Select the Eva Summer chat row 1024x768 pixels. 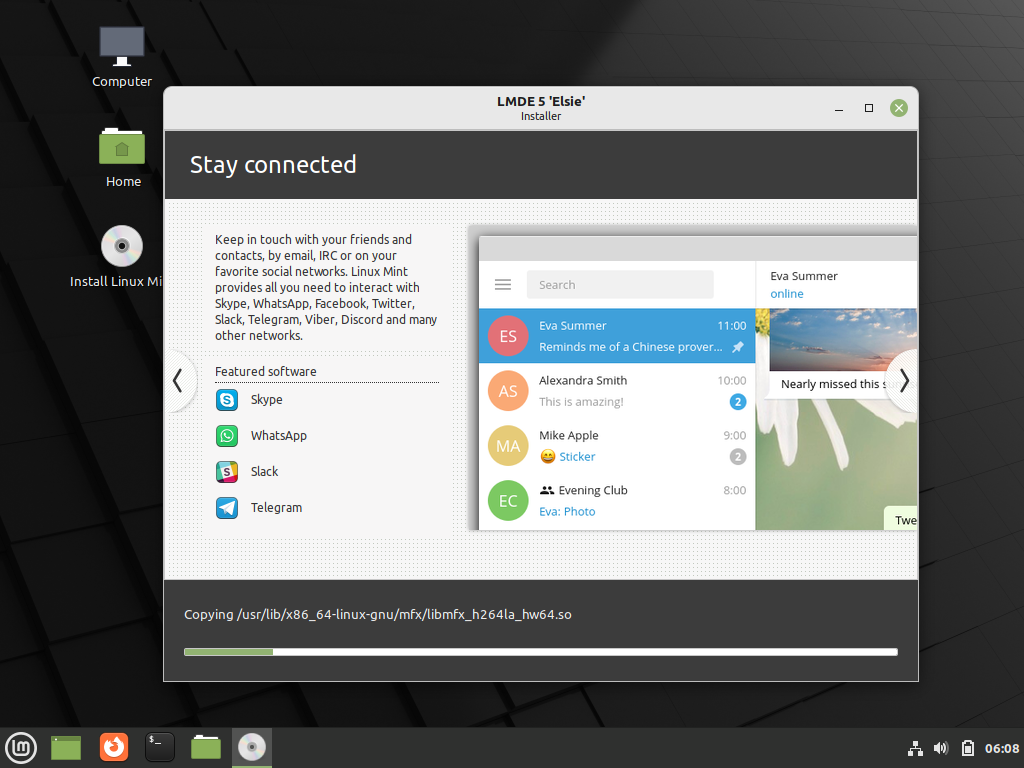(617, 336)
